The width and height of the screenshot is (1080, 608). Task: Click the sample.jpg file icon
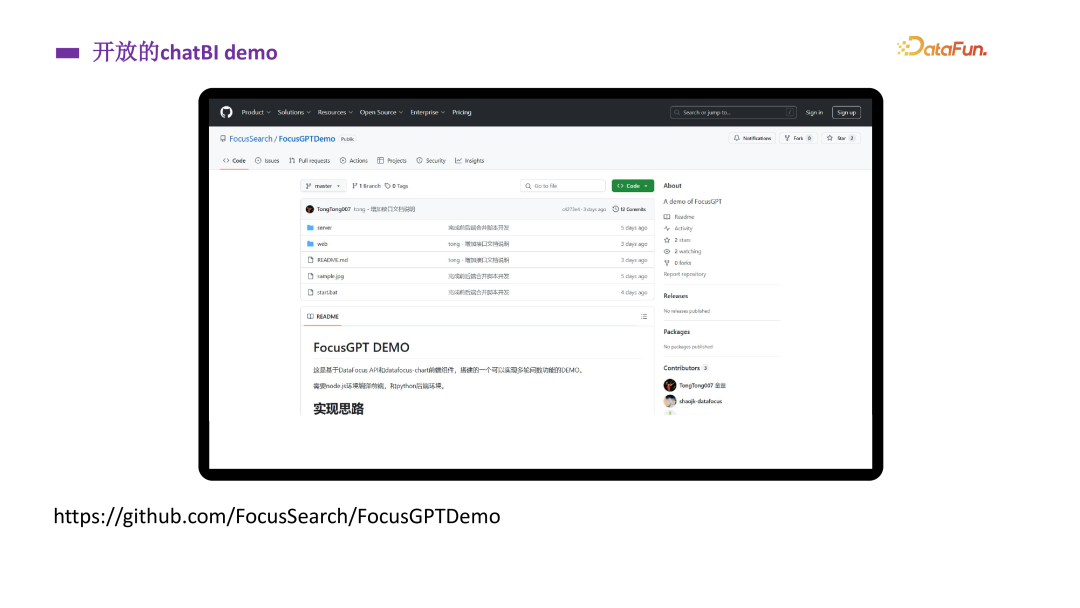click(310, 276)
